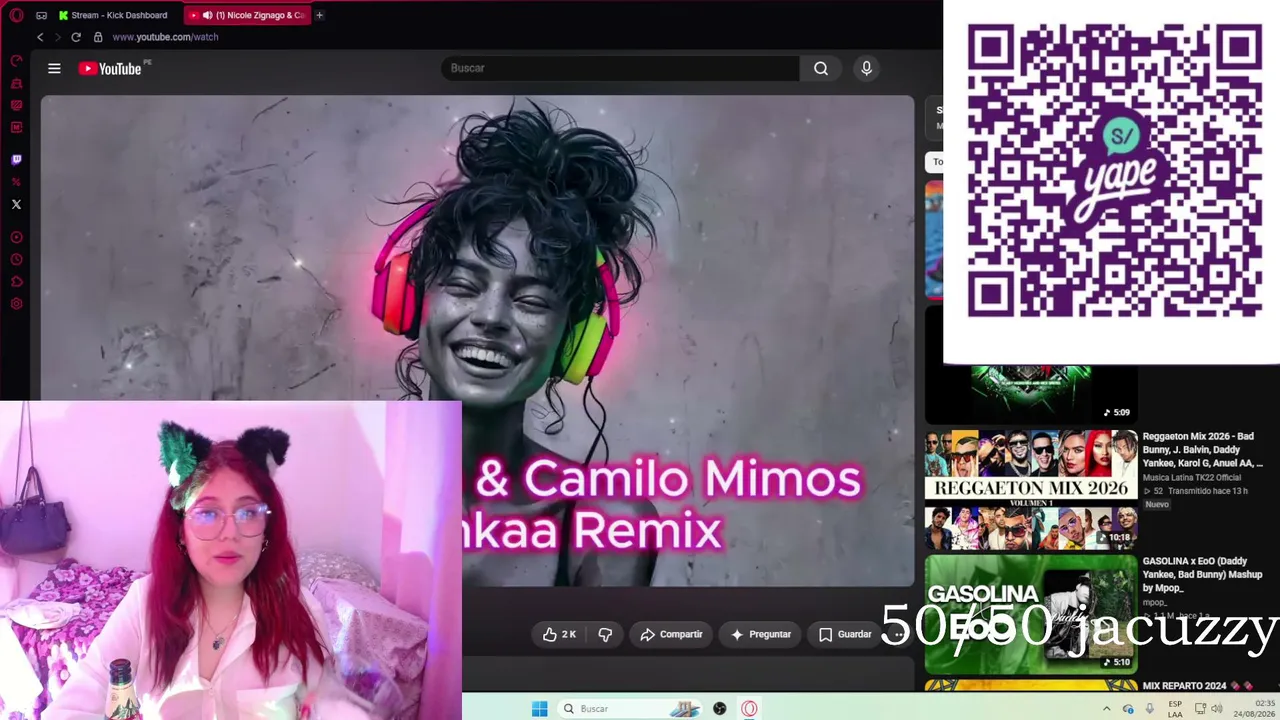Open the YouTube guide hamburger menu
Viewport: 1280px width, 720px height.
(54, 68)
